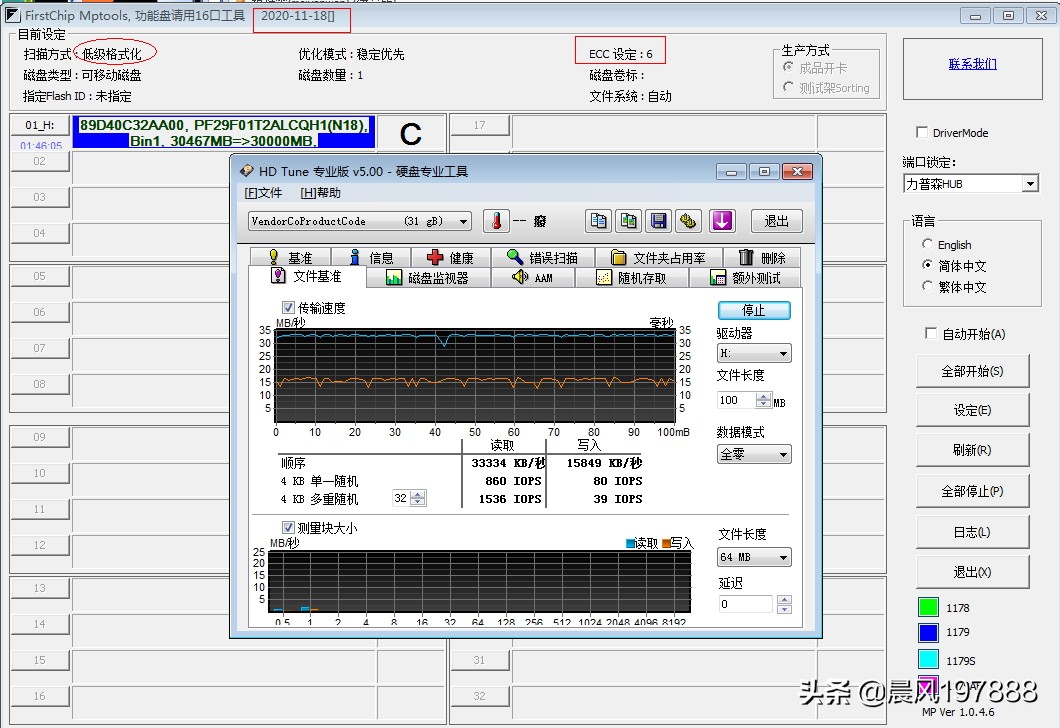The width and height of the screenshot is (1060, 728).
Task: Select the 繁体中文 language radio button
Action: [x=928, y=286]
